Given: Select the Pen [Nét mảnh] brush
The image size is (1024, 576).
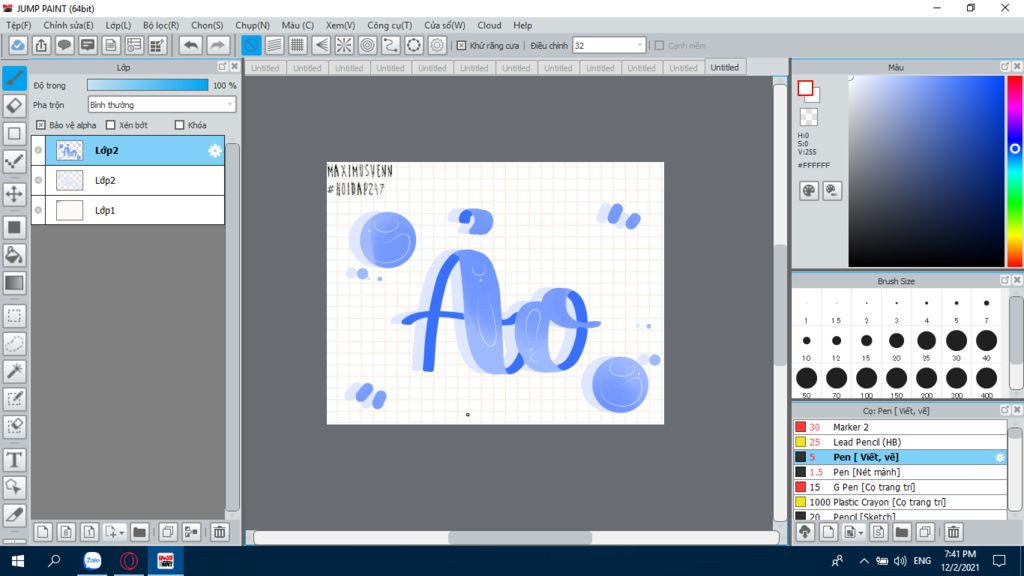Looking at the screenshot, I should pyautogui.click(x=900, y=472).
